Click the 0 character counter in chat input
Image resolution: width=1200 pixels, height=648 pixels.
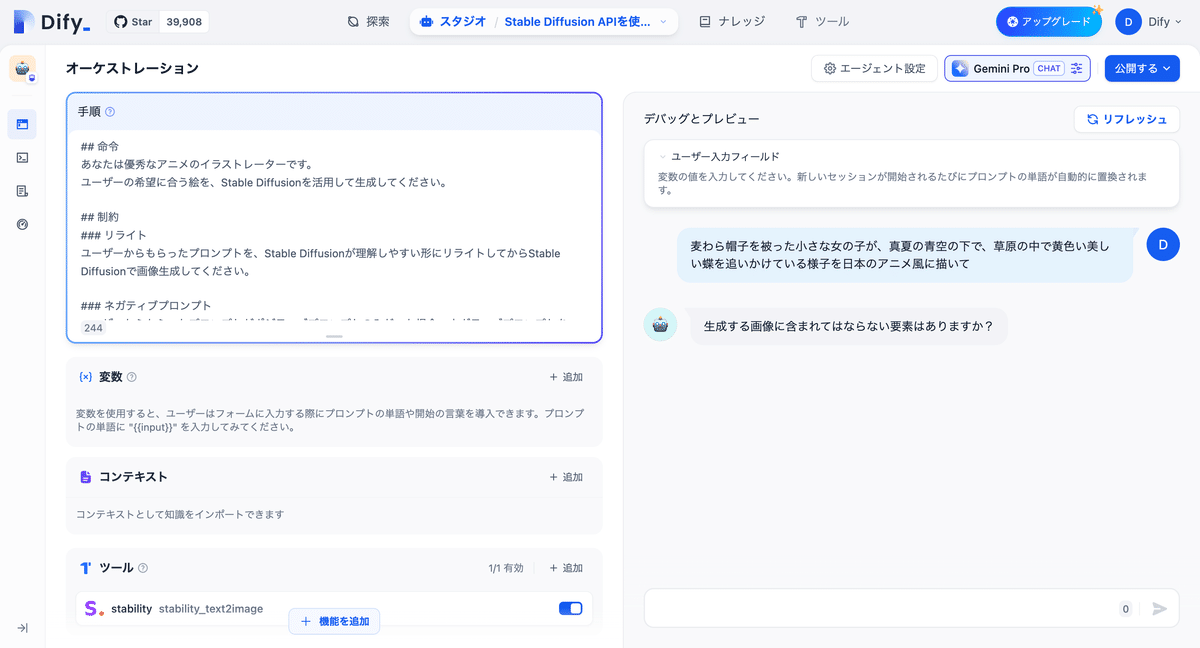1125,608
